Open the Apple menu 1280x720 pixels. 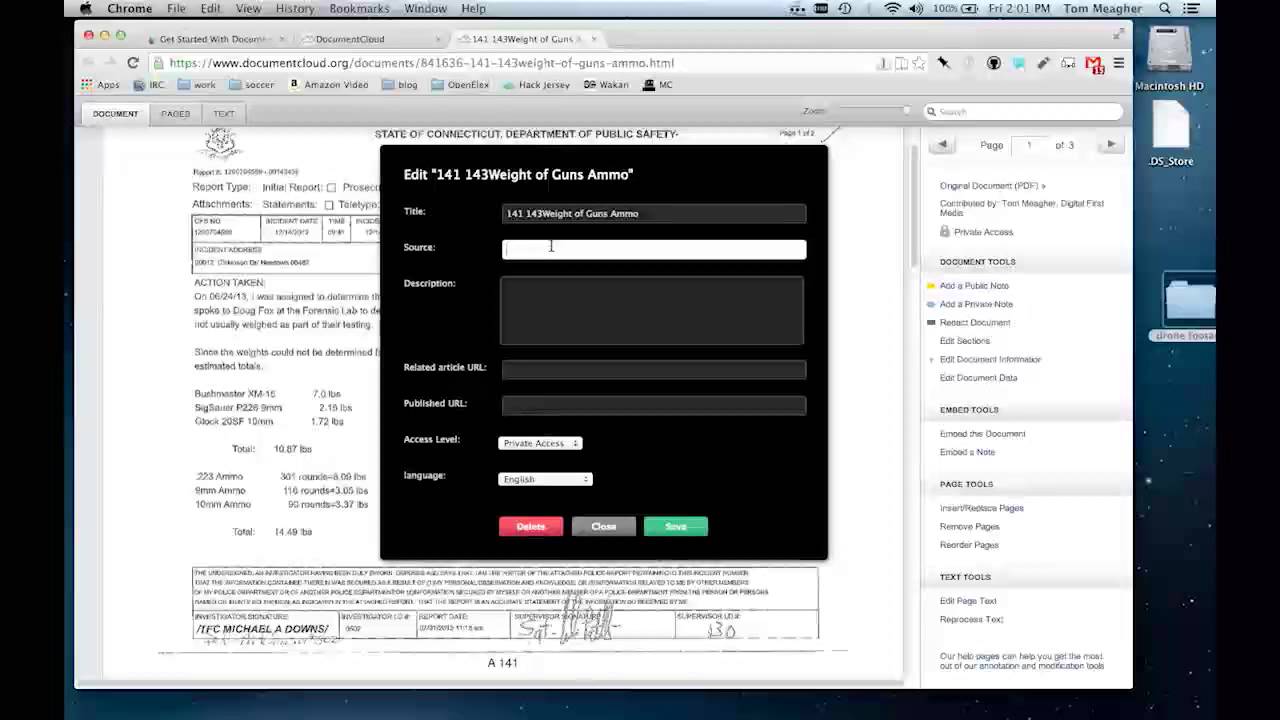(86, 8)
